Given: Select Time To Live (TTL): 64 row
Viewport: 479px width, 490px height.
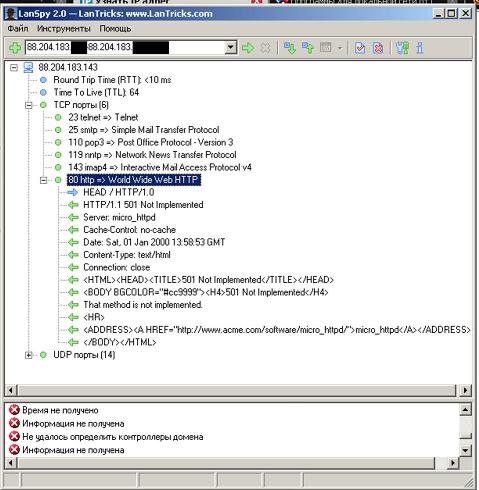Looking at the screenshot, I should coord(96,92).
